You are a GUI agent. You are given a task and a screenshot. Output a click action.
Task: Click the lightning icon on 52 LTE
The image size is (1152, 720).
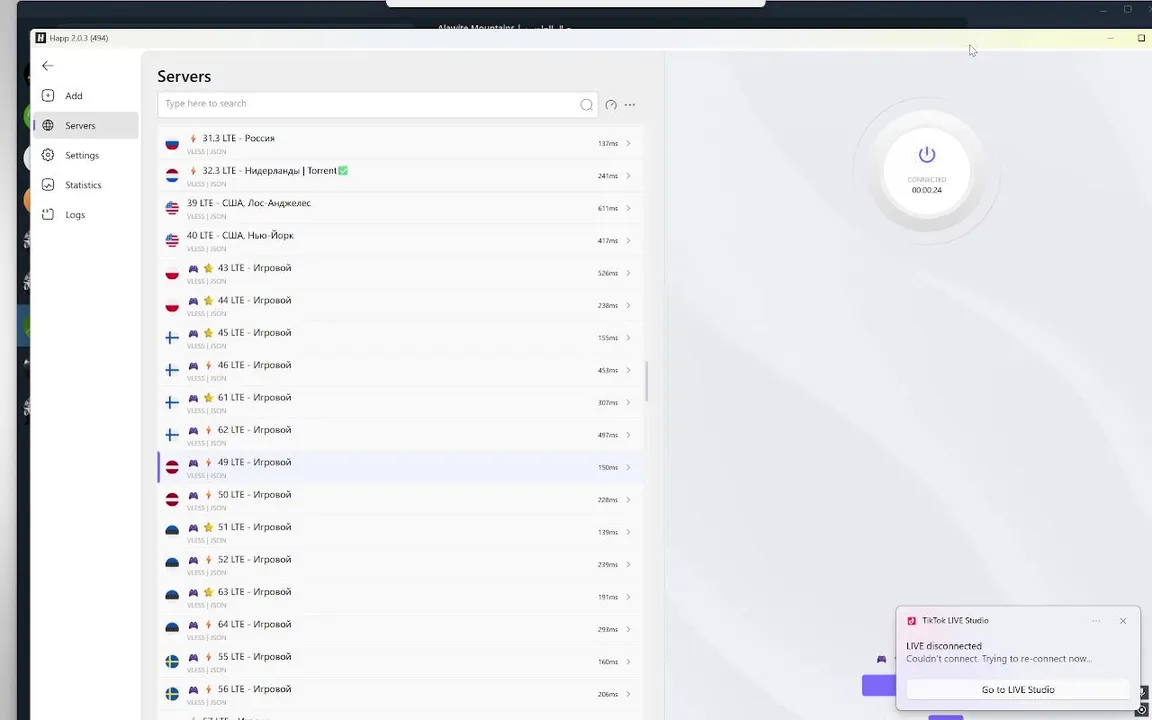(x=208, y=560)
